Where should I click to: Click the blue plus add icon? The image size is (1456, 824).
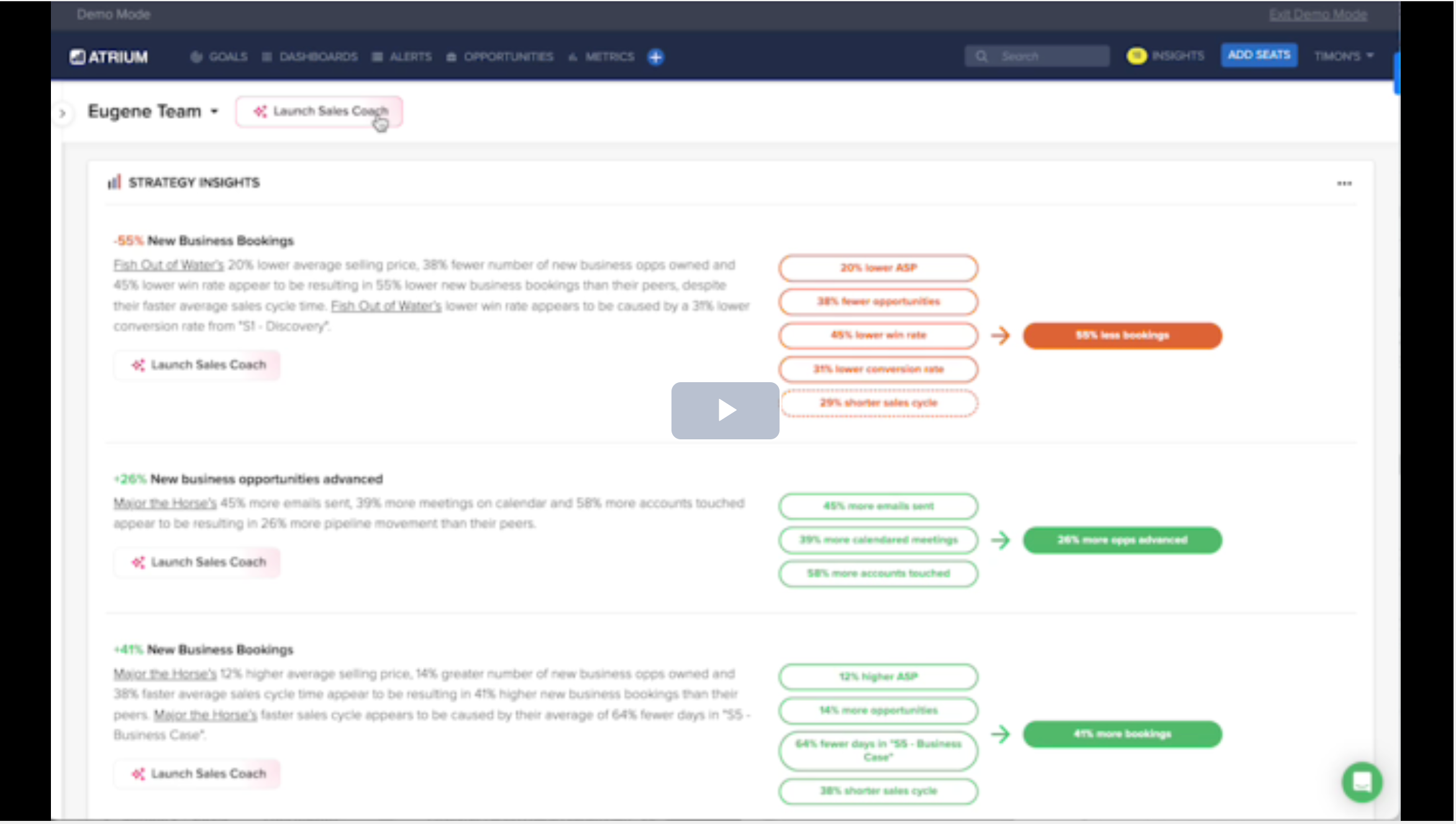655,57
